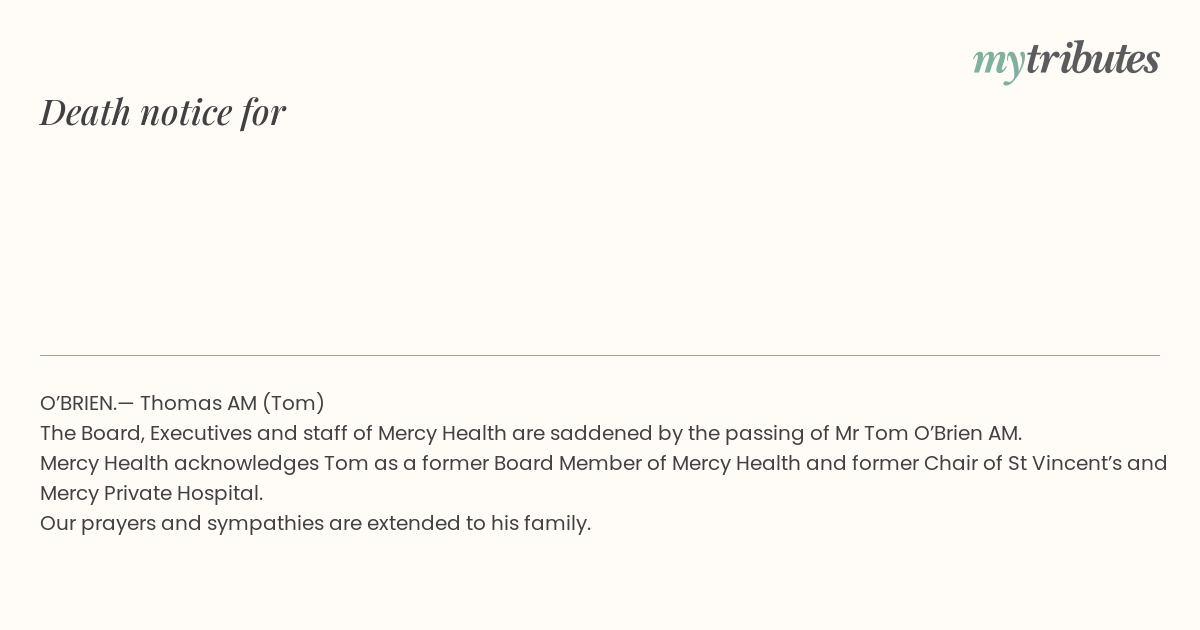1200x630 pixels.
Task: Click 'Mr Tom O'Brien AM.' at line end
Action: click(x=928, y=433)
